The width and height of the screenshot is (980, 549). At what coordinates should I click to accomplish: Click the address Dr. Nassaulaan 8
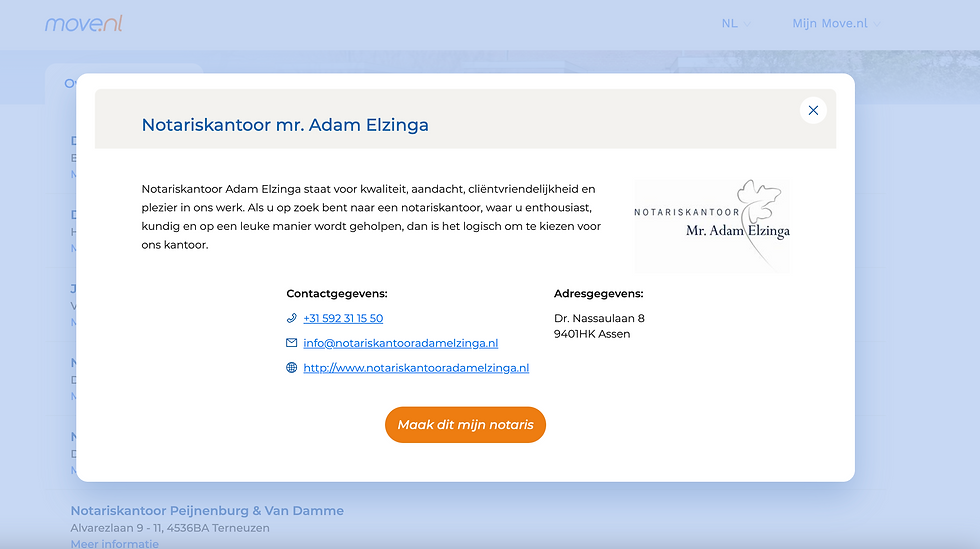[599, 318]
